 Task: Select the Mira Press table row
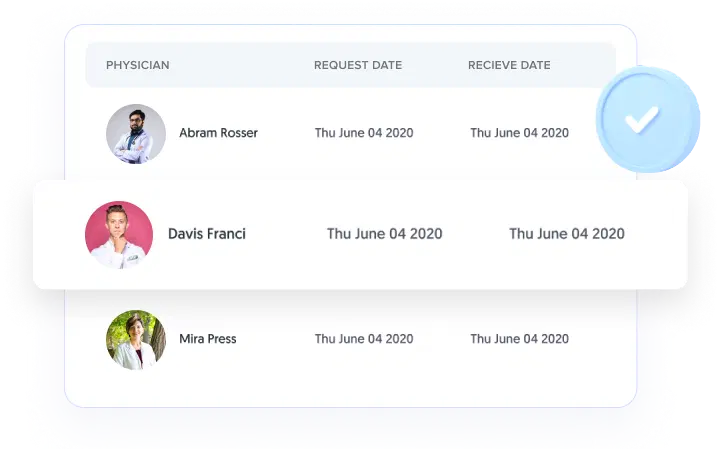pyautogui.click(x=350, y=340)
